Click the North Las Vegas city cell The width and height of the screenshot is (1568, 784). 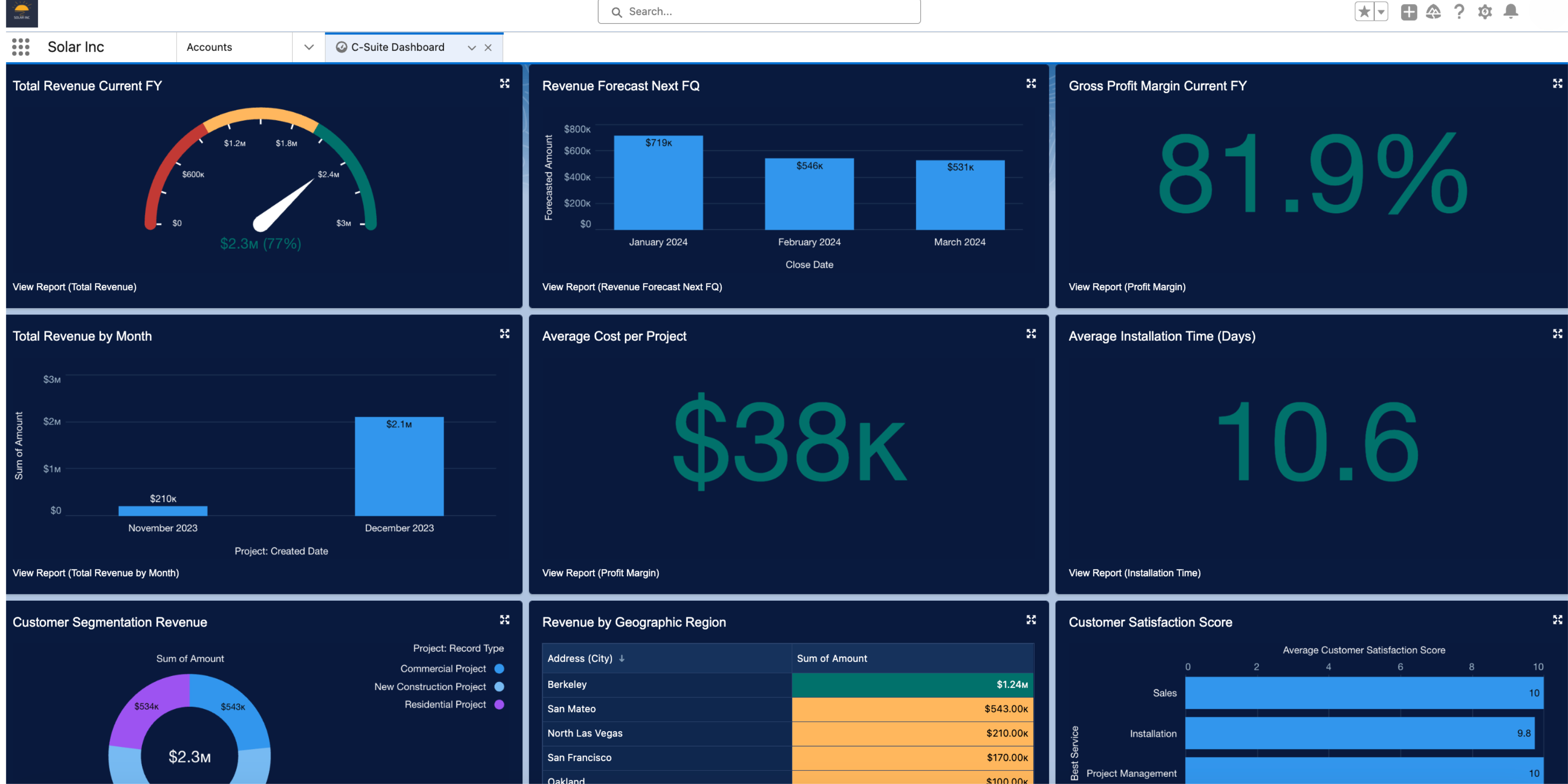tap(666, 734)
